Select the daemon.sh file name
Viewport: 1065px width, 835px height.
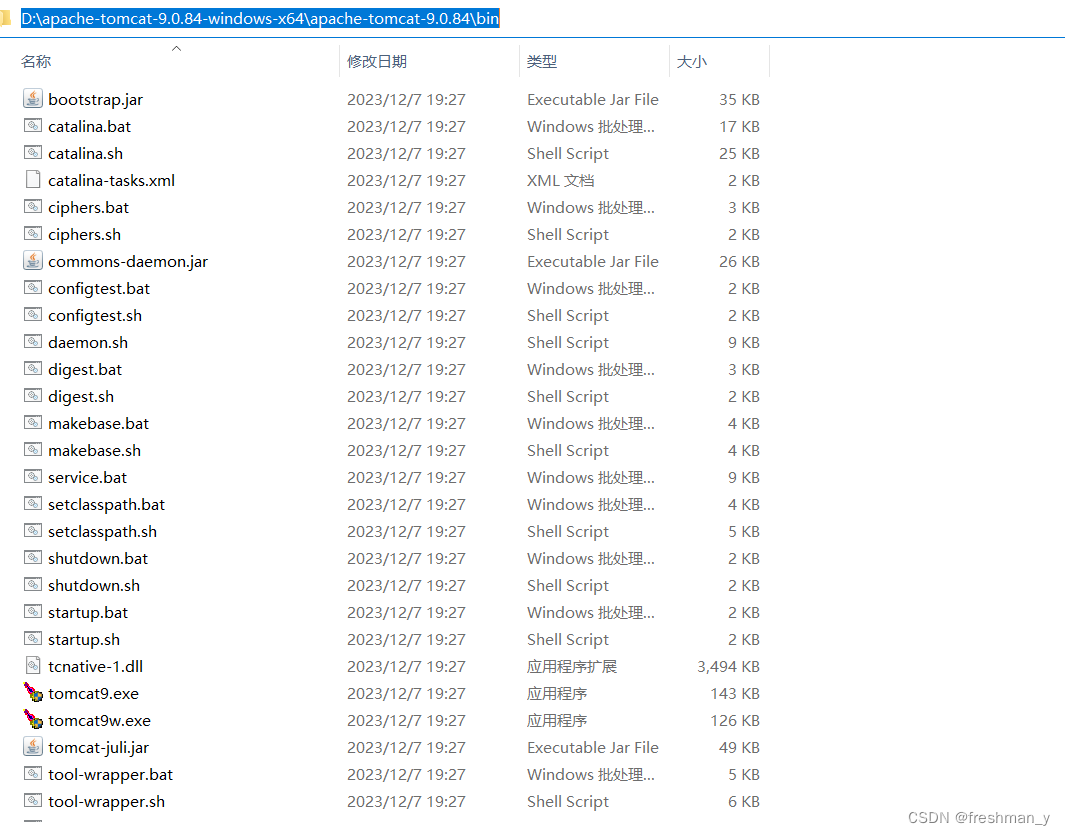coord(88,342)
